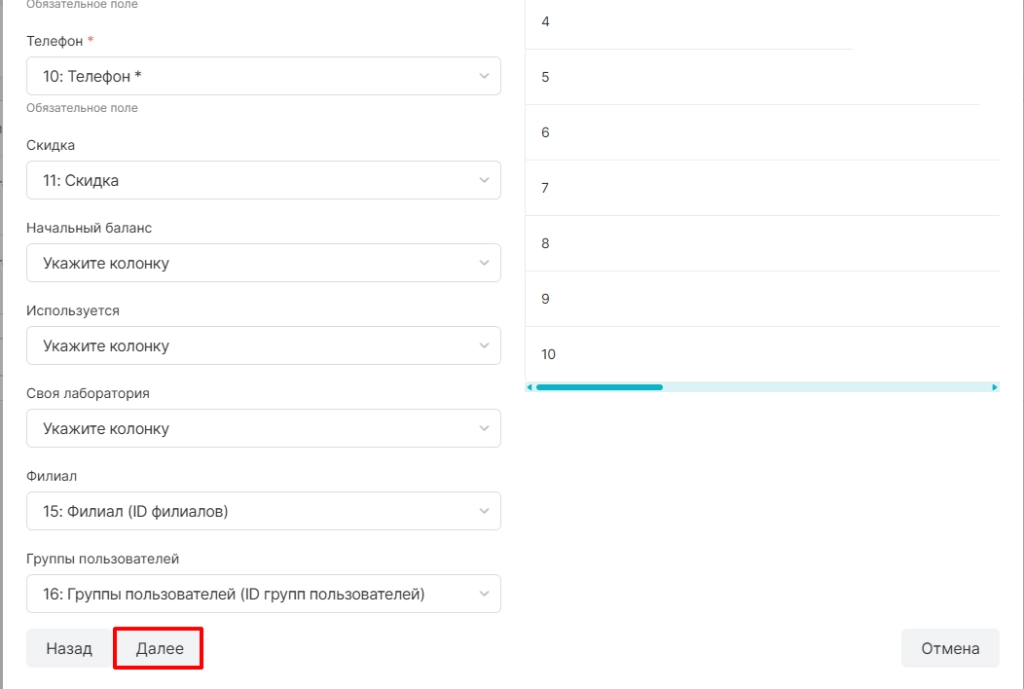
Task: Select a column for Своя лаборатория
Action: click(263, 428)
